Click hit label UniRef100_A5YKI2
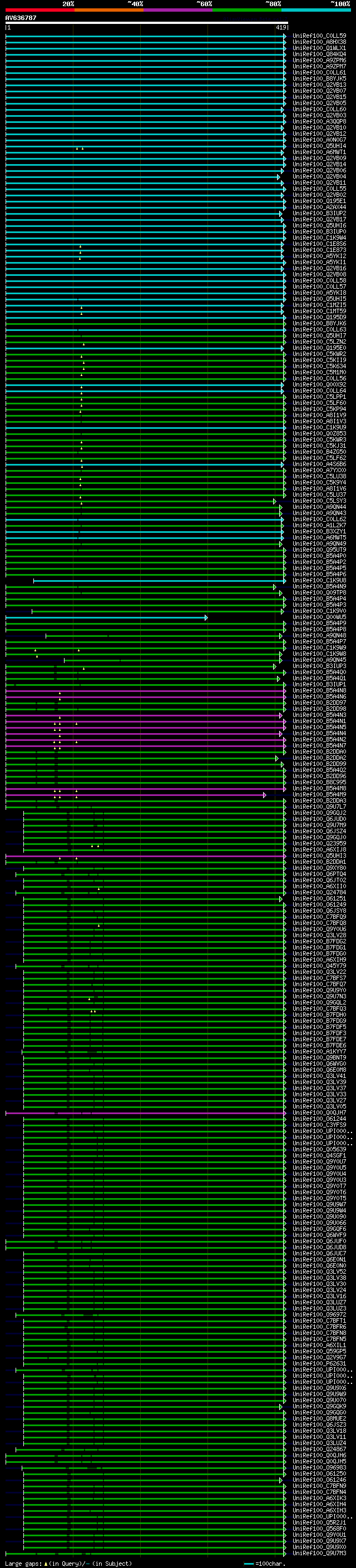This screenshot has width=356, height=1568. tap(319, 256)
